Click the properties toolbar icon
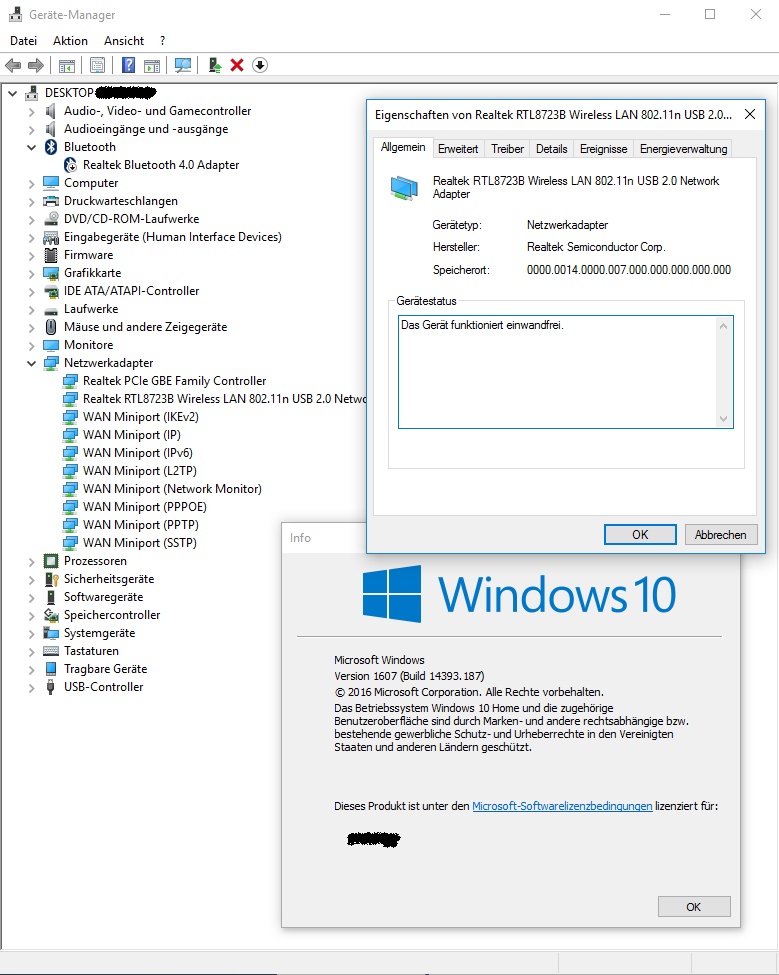779x975 pixels. click(97, 65)
